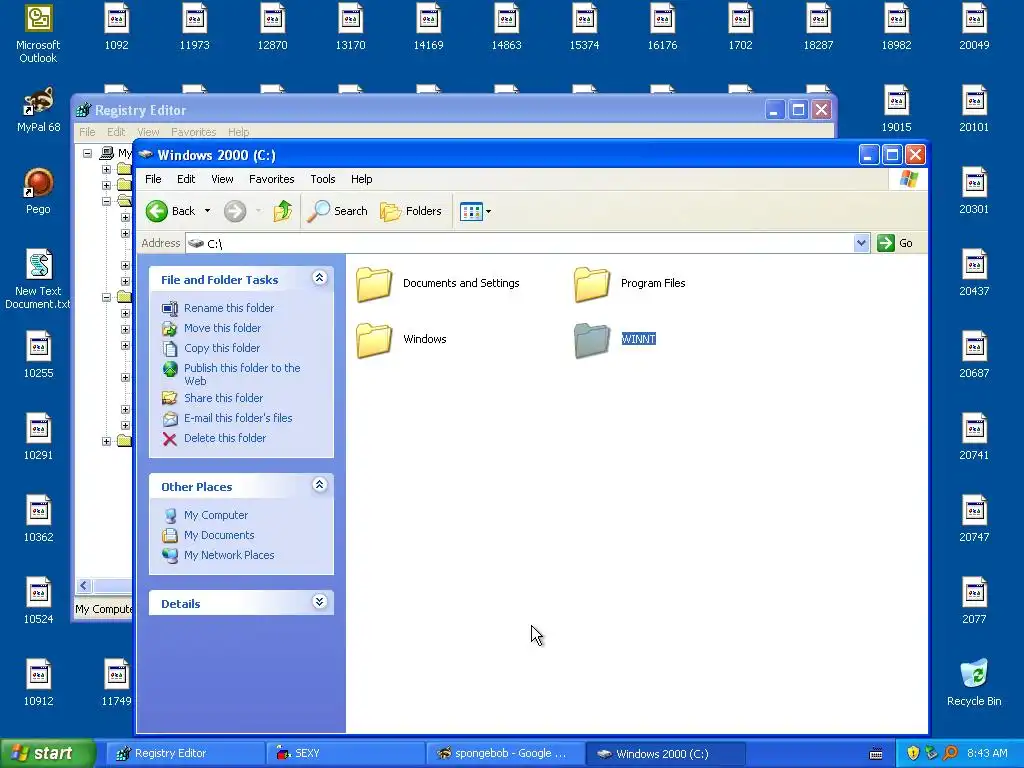The width and height of the screenshot is (1024, 768).
Task: Open Search in Explorer toolbar
Action: 338,211
